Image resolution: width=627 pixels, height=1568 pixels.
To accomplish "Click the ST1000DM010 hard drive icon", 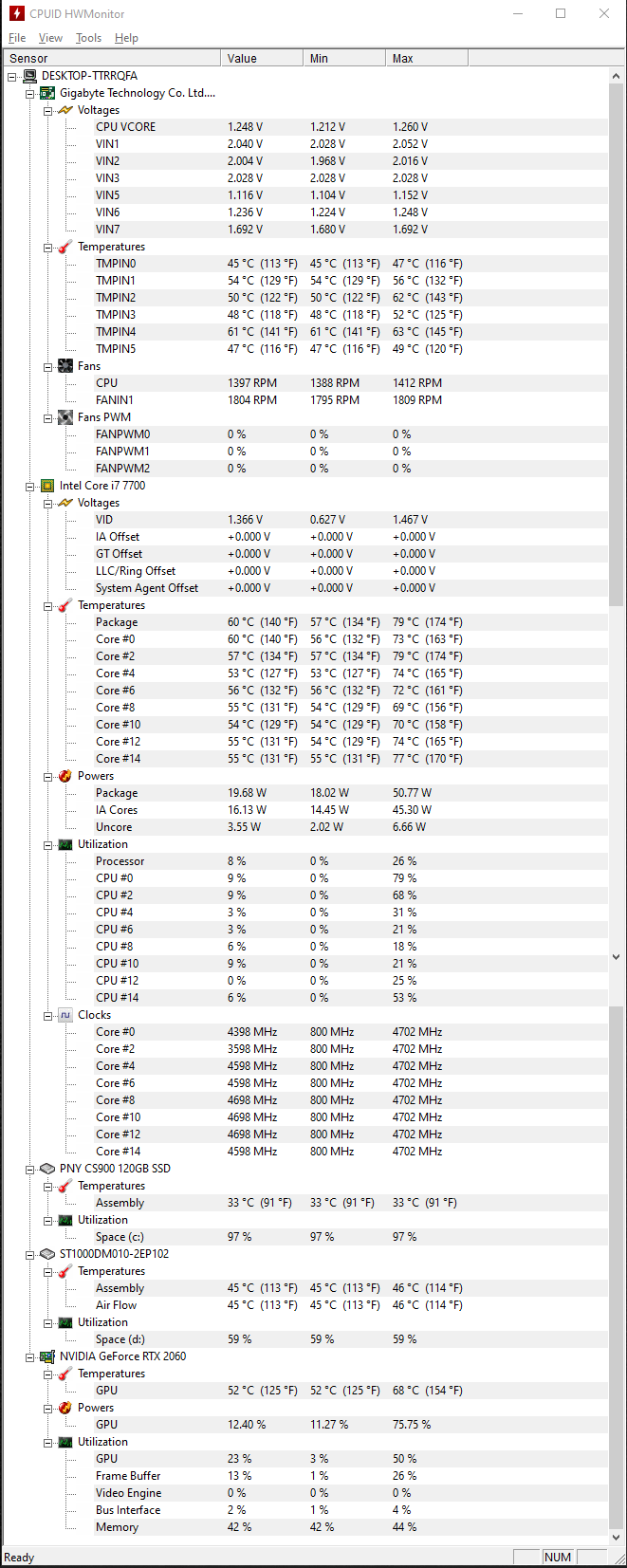I will pyautogui.click(x=47, y=1254).
